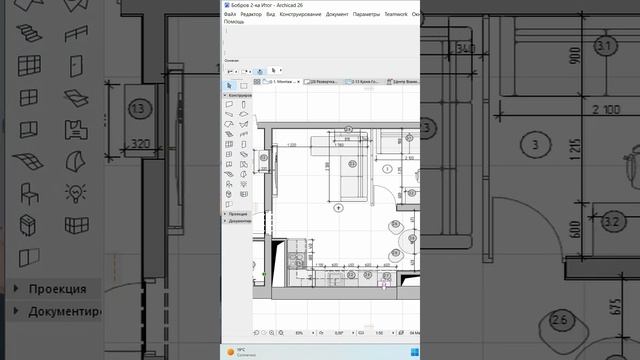Select the Beam tool
Image resolution: width=640 pixels, height=360 pixels.
[x=229, y=114]
